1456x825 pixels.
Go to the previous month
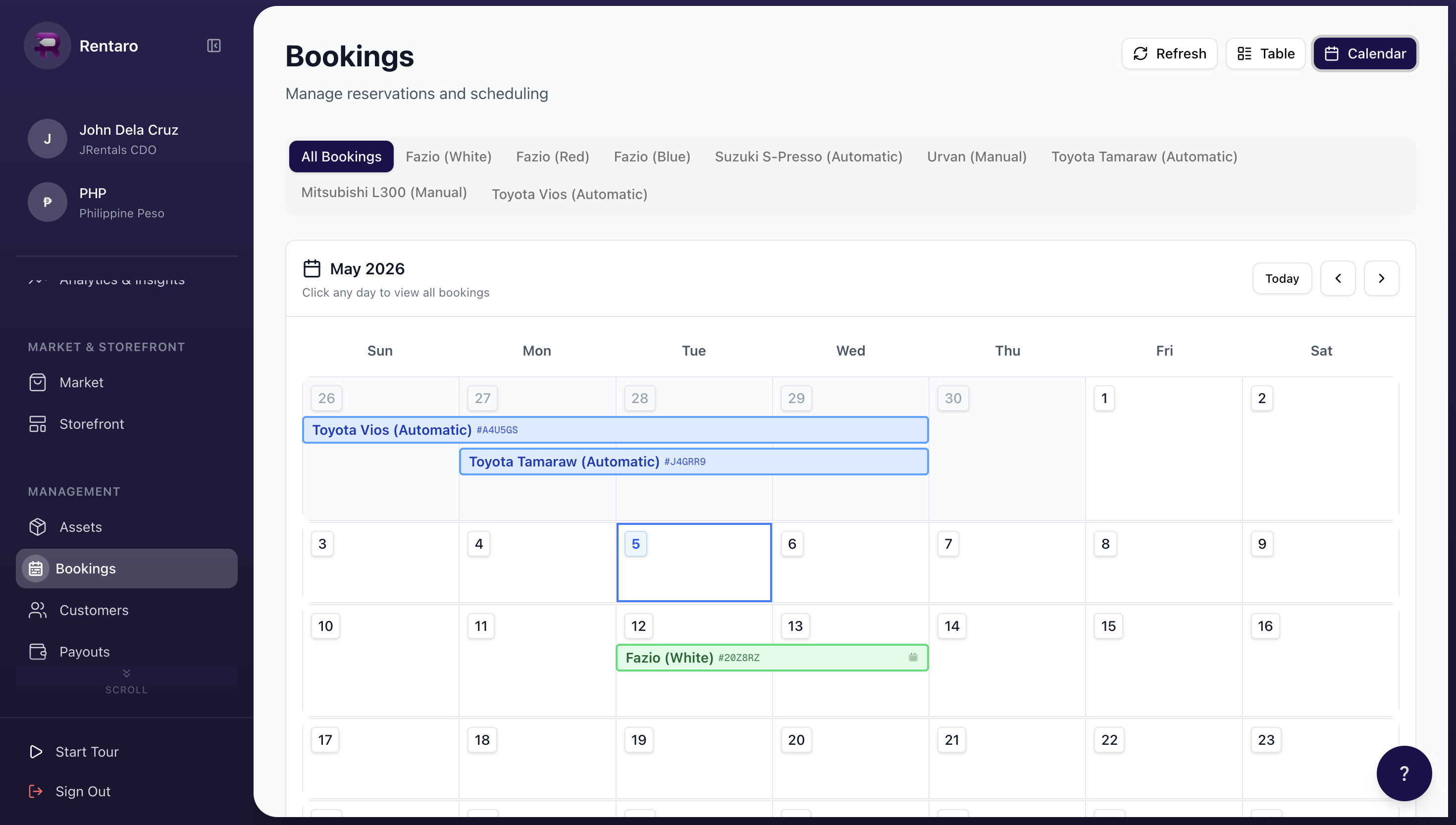tap(1338, 278)
